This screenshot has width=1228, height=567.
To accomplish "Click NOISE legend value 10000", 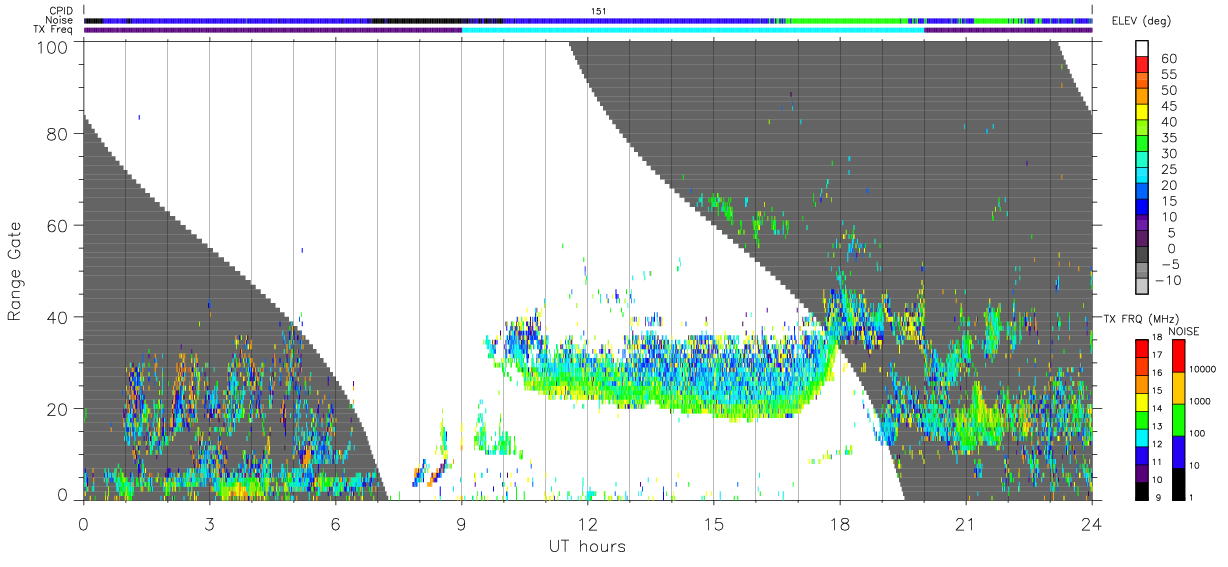I will click(1204, 370).
